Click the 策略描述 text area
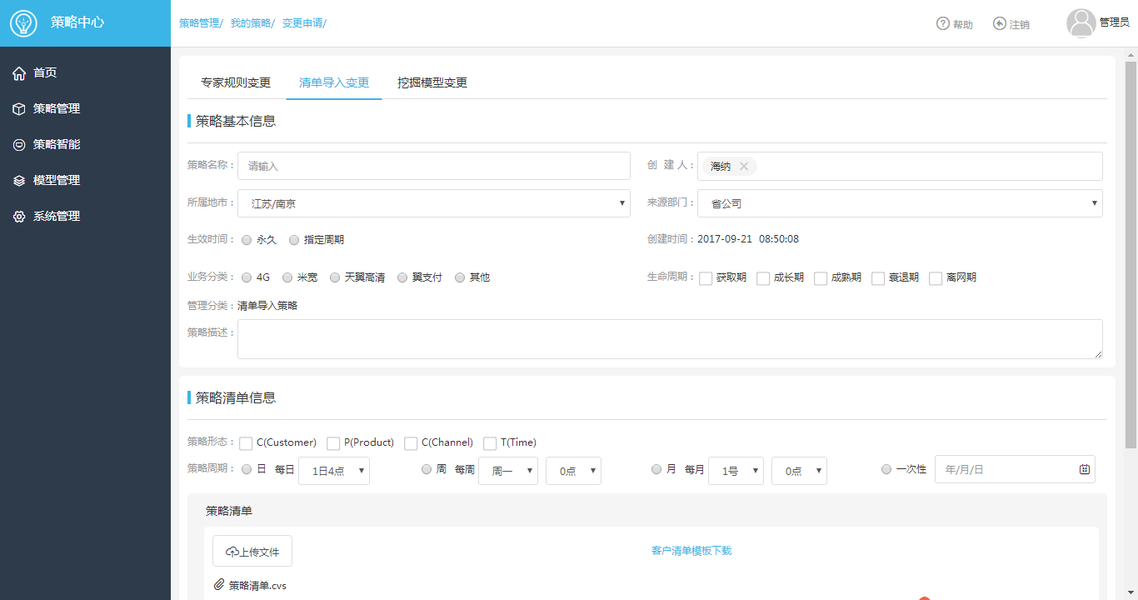 (670, 339)
